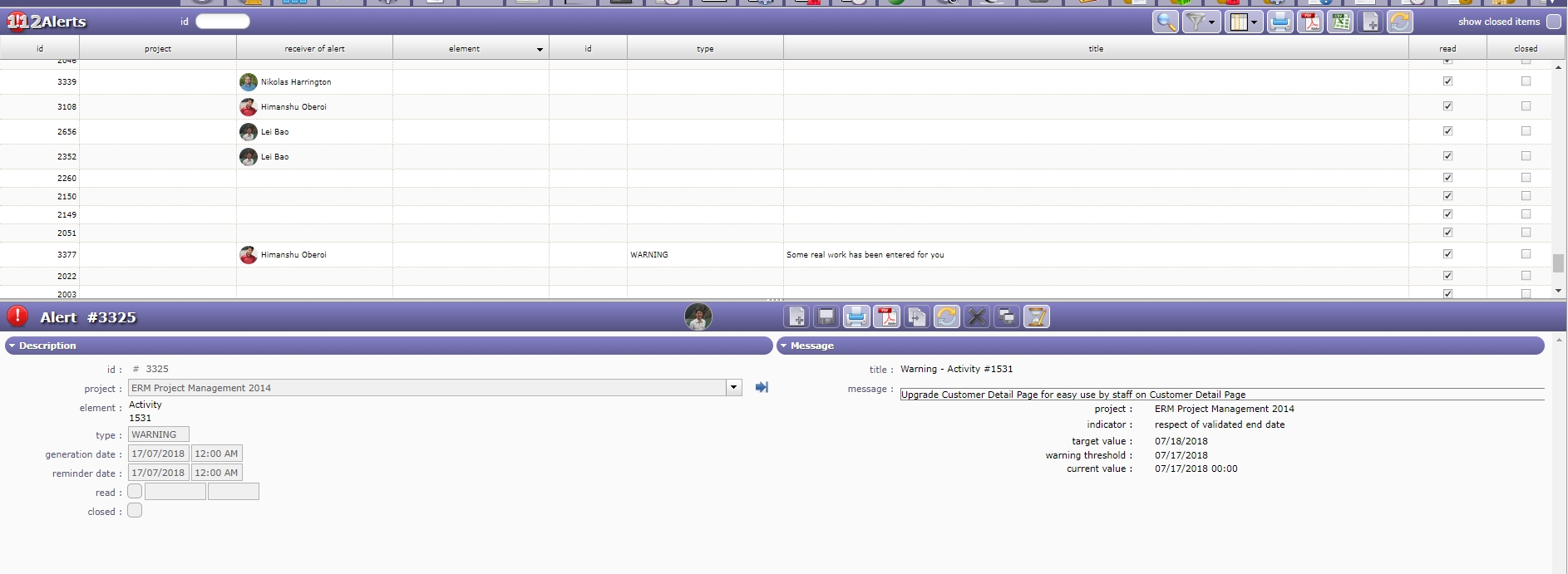Tick closed checkbox for alert 3339 row

(1526, 81)
